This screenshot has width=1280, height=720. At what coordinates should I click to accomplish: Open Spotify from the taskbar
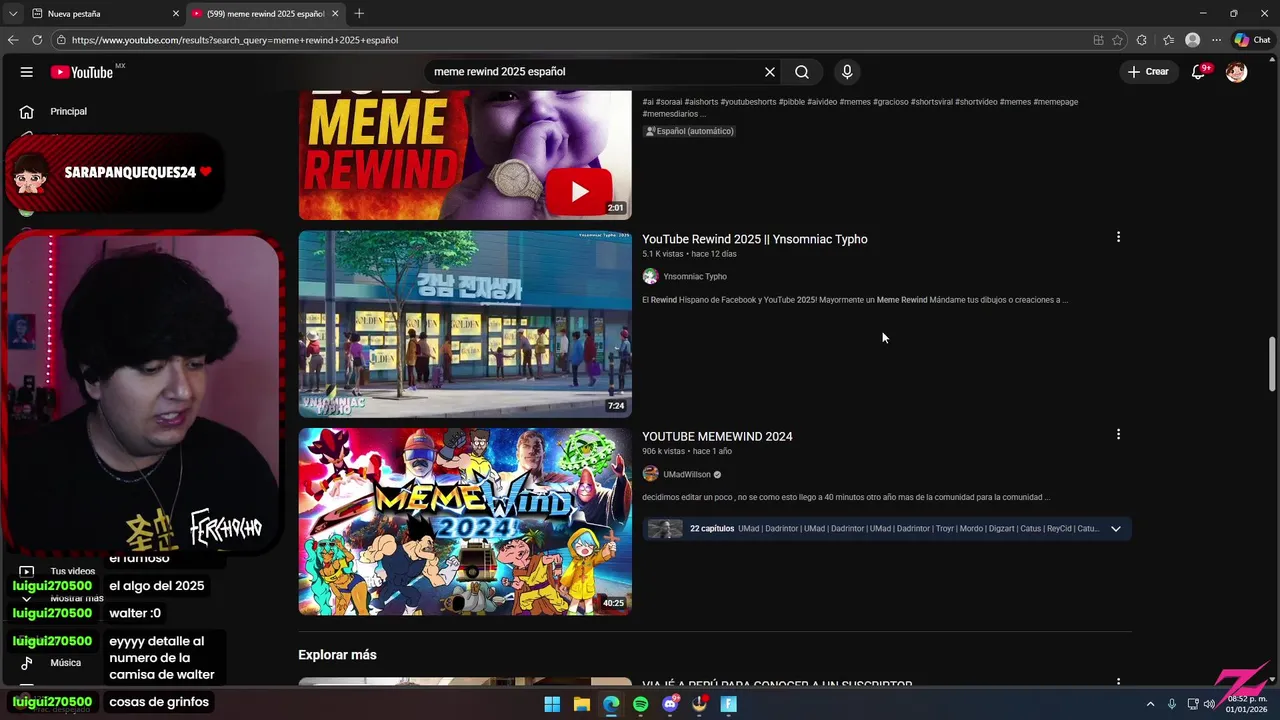point(641,704)
